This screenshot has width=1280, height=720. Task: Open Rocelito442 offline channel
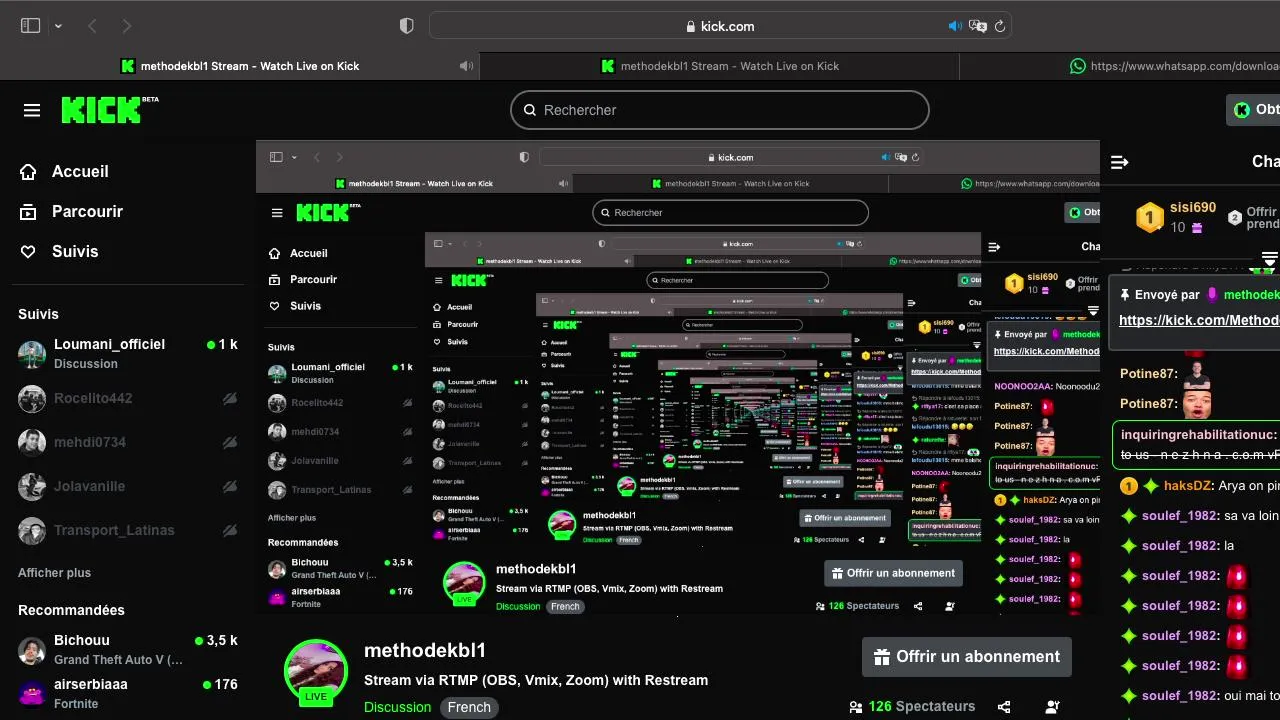click(128, 398)
